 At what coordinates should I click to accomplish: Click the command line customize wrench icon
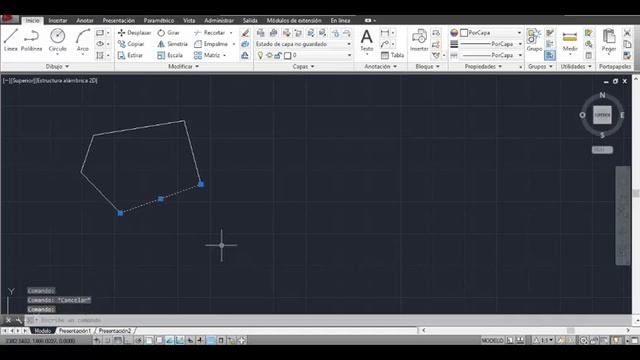click(18, 320)
